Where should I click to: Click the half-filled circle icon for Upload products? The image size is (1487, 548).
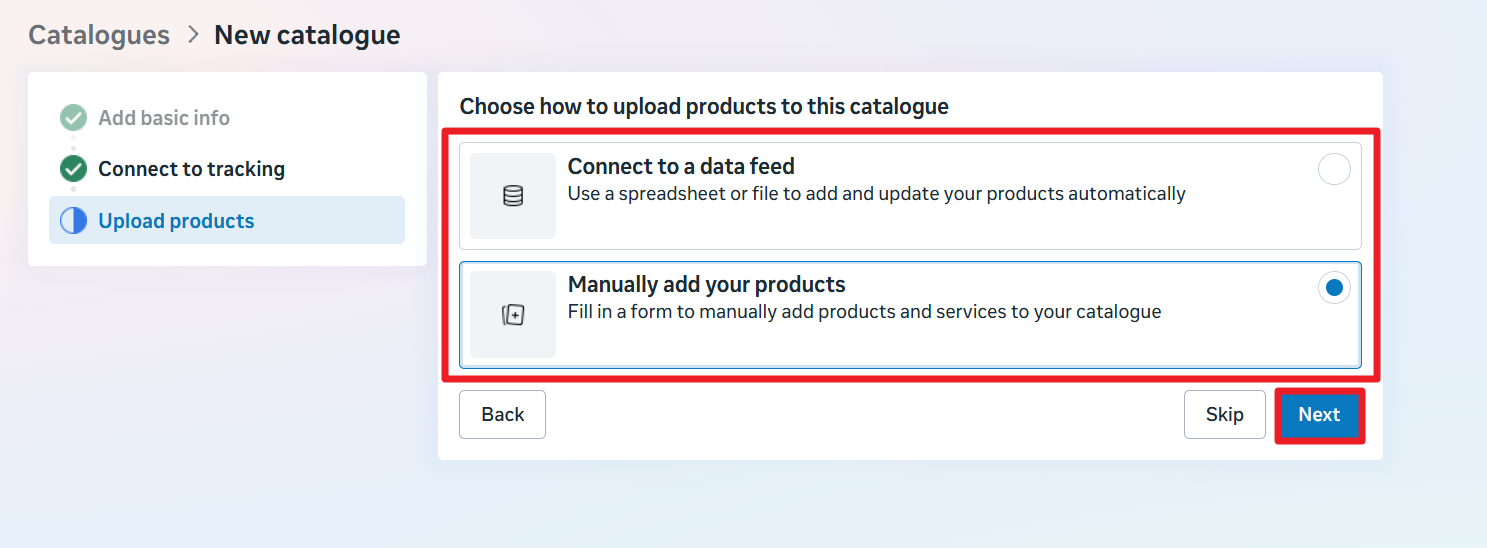73,221
